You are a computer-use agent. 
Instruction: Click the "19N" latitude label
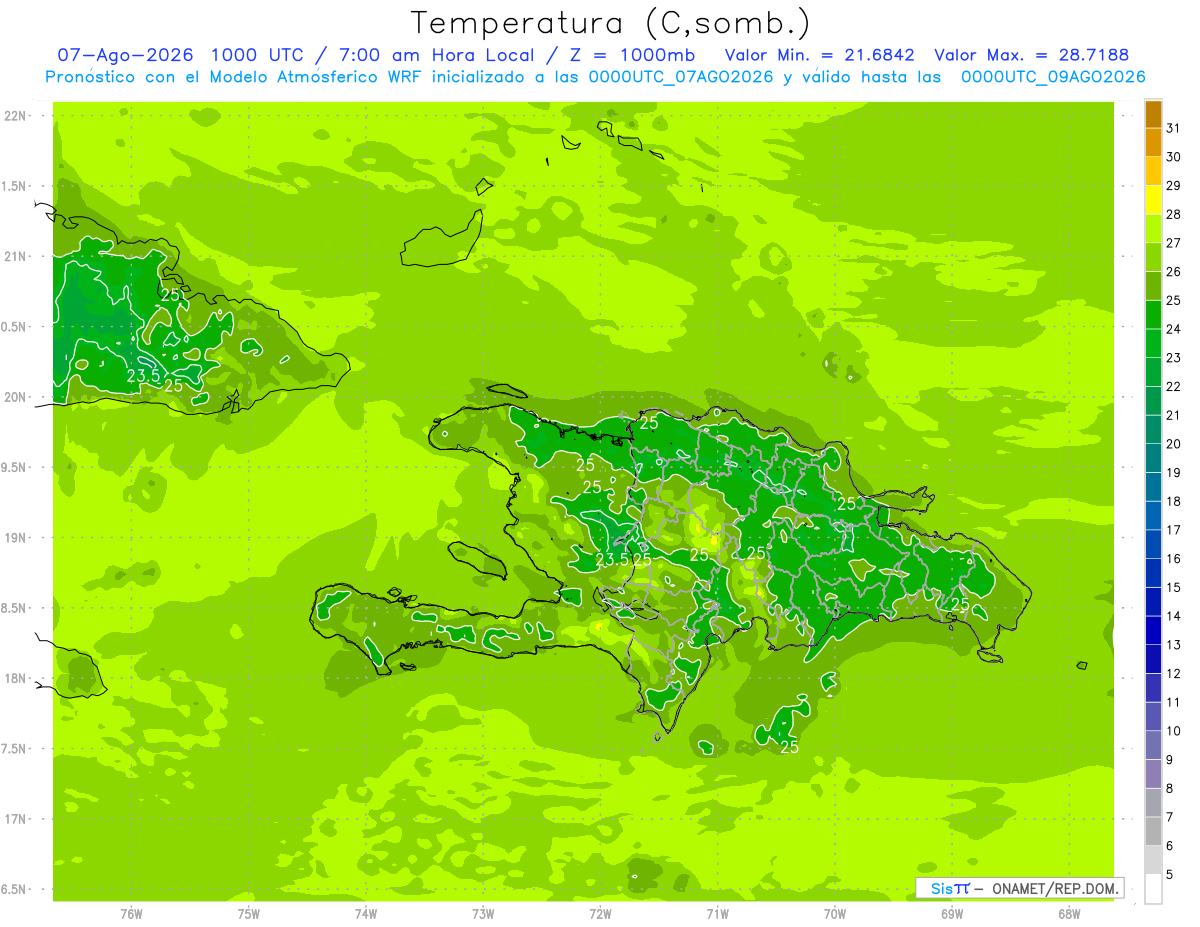click(14, 537)
